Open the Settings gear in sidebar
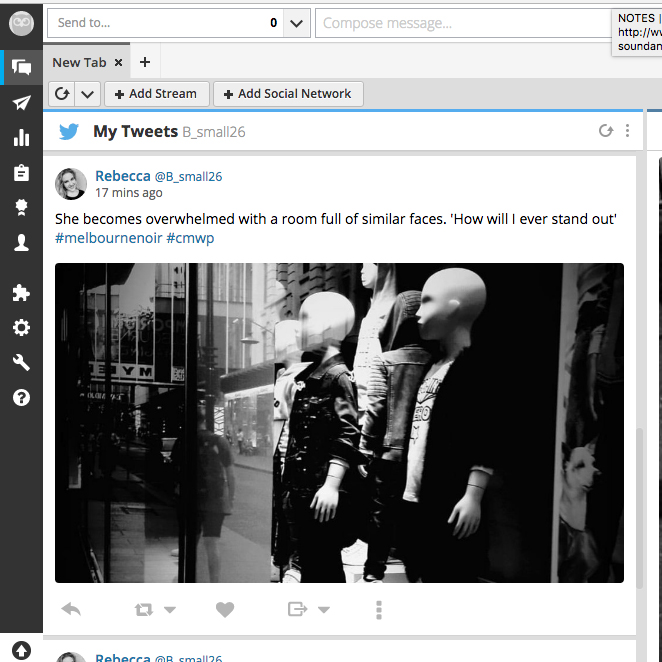The height and width of the screenshot is (662, 662). coord(21,328)
